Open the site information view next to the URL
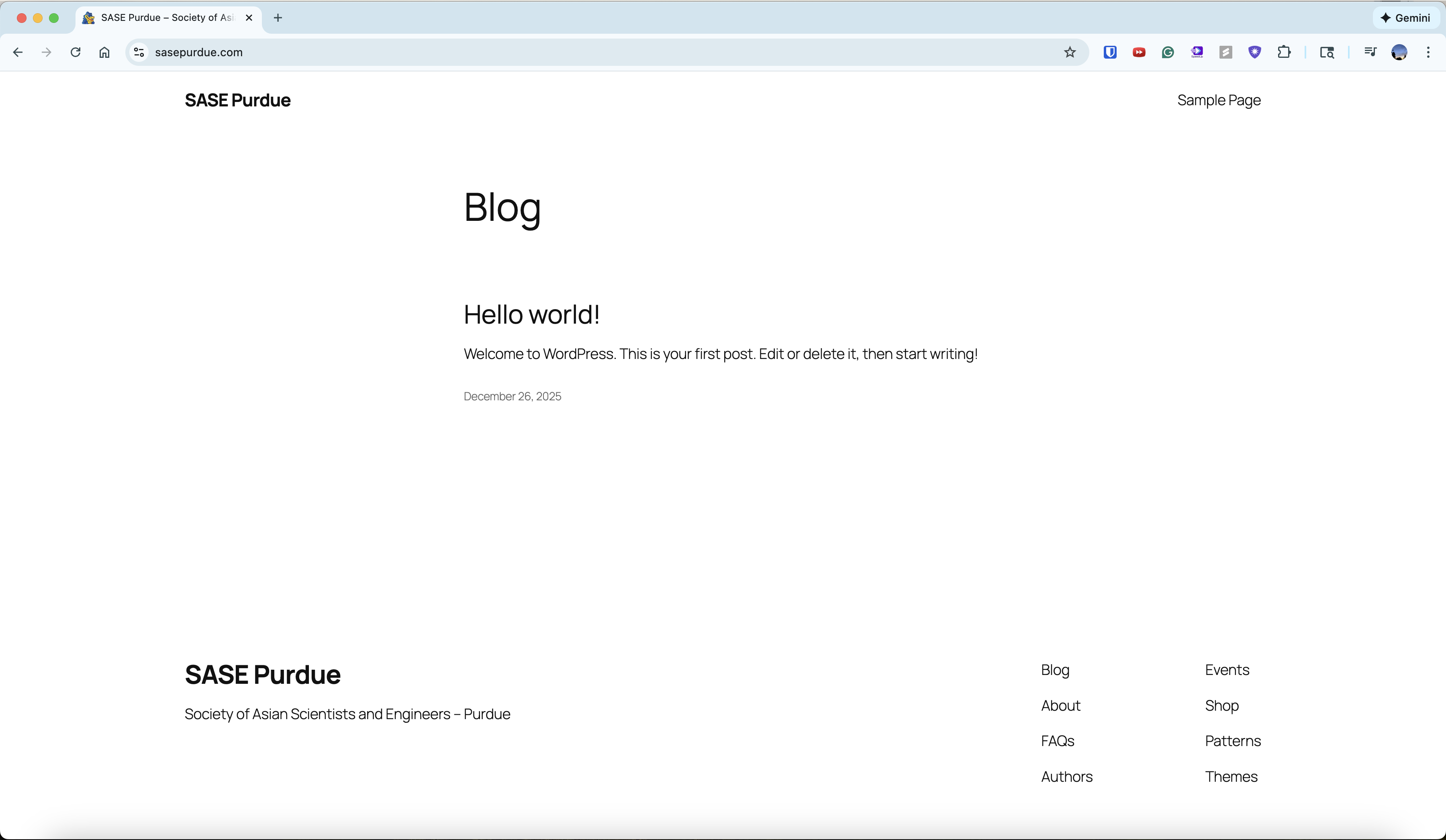The height and width of the screenshot is (840, 1446). click(138, 52)
